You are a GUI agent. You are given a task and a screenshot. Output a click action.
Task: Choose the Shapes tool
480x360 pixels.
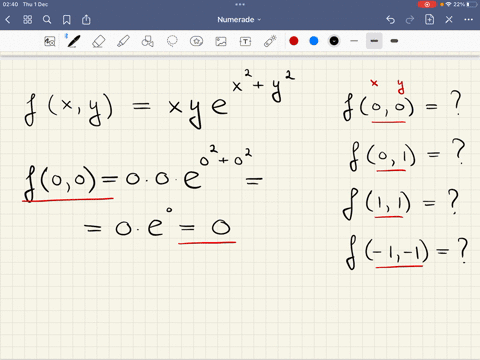pos(147,41)
